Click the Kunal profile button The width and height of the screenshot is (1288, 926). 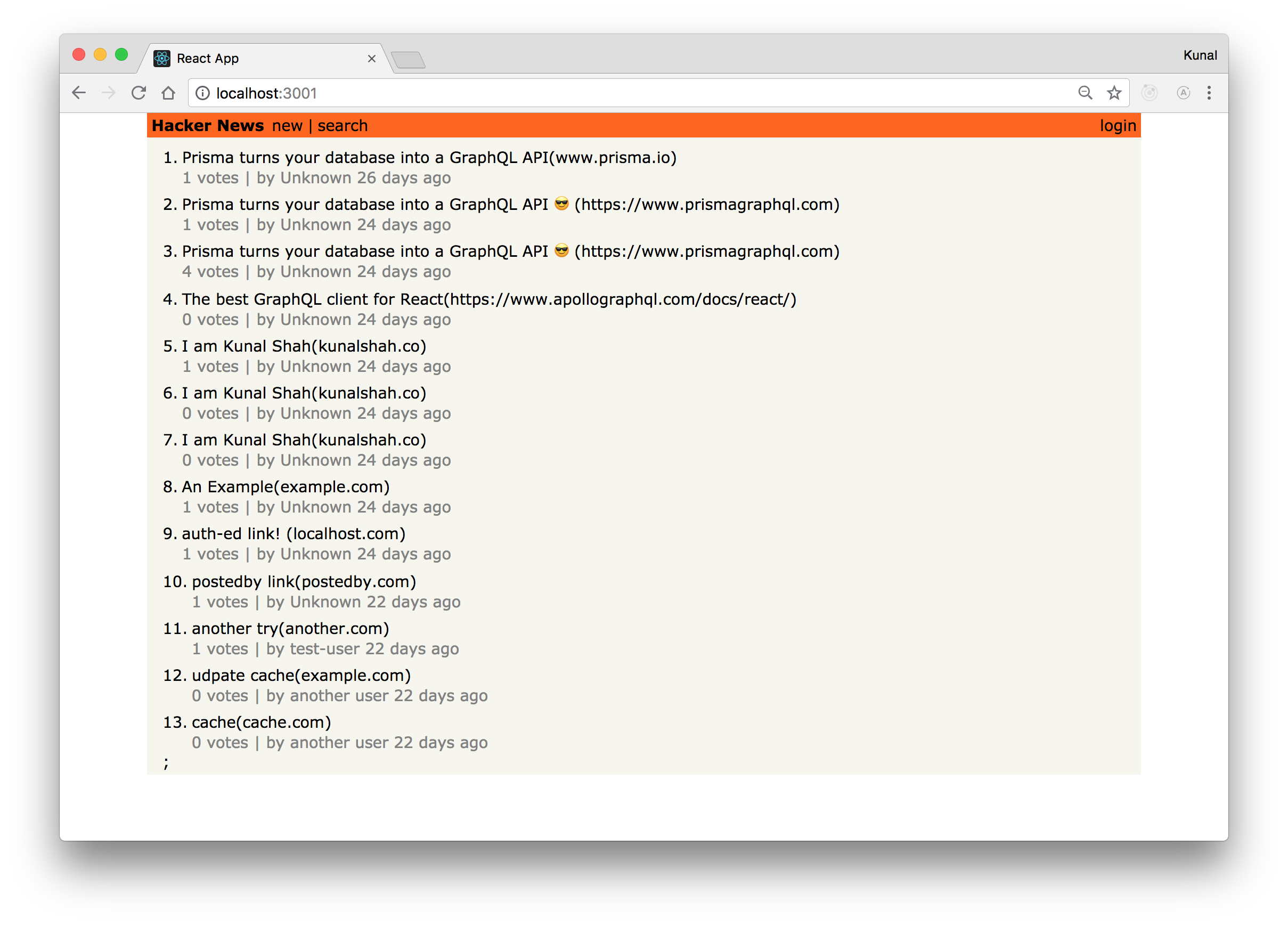pyautogui.click(x=1200, y=55)
